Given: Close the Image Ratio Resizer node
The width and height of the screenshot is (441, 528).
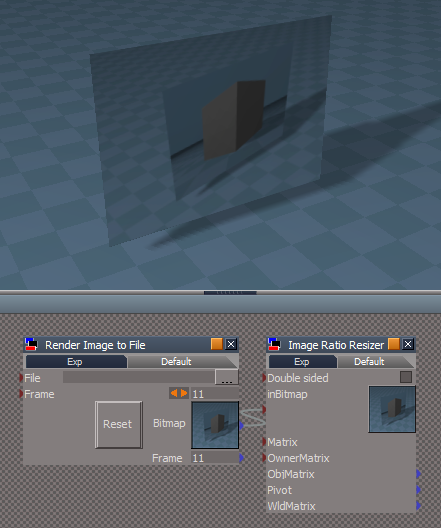Looking at the screenshot, I should pyautogui.click(x=408, y=344).
